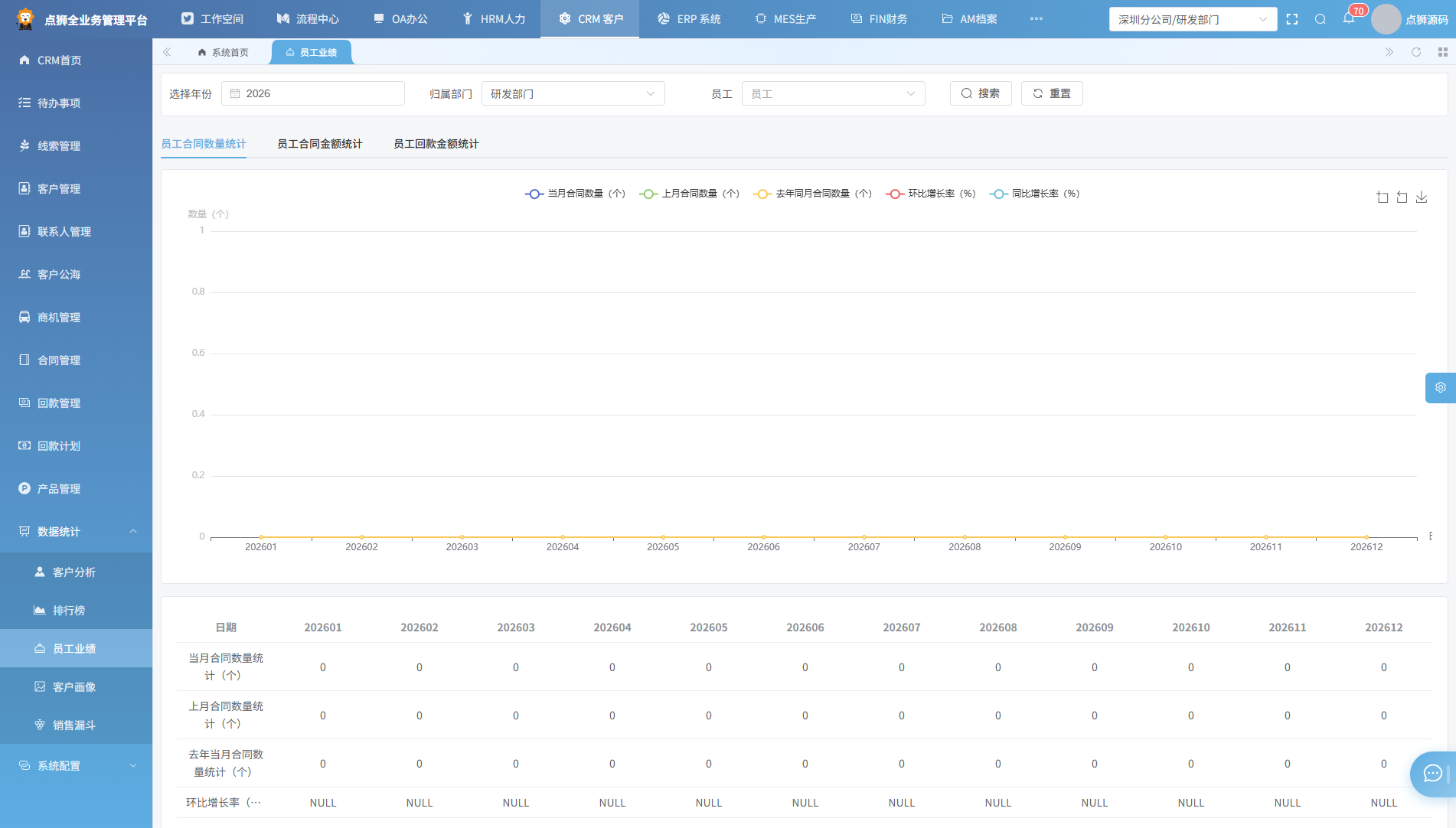This screenshot has height=828, width=1456.
Task: Open the 员工 select dropdown
Action: [833, 93]
